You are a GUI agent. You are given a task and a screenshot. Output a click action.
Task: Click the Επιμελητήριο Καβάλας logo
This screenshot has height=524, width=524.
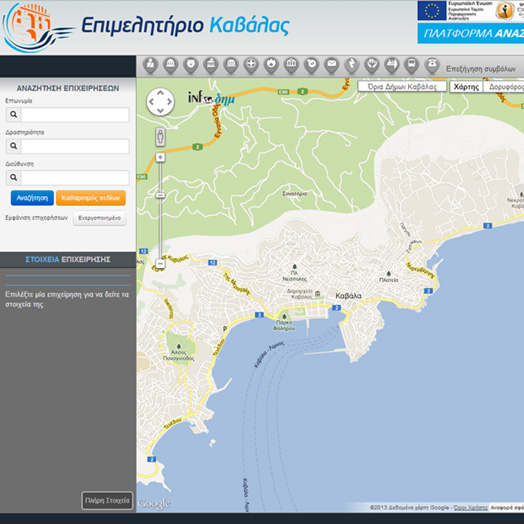(x=145, y=27)
